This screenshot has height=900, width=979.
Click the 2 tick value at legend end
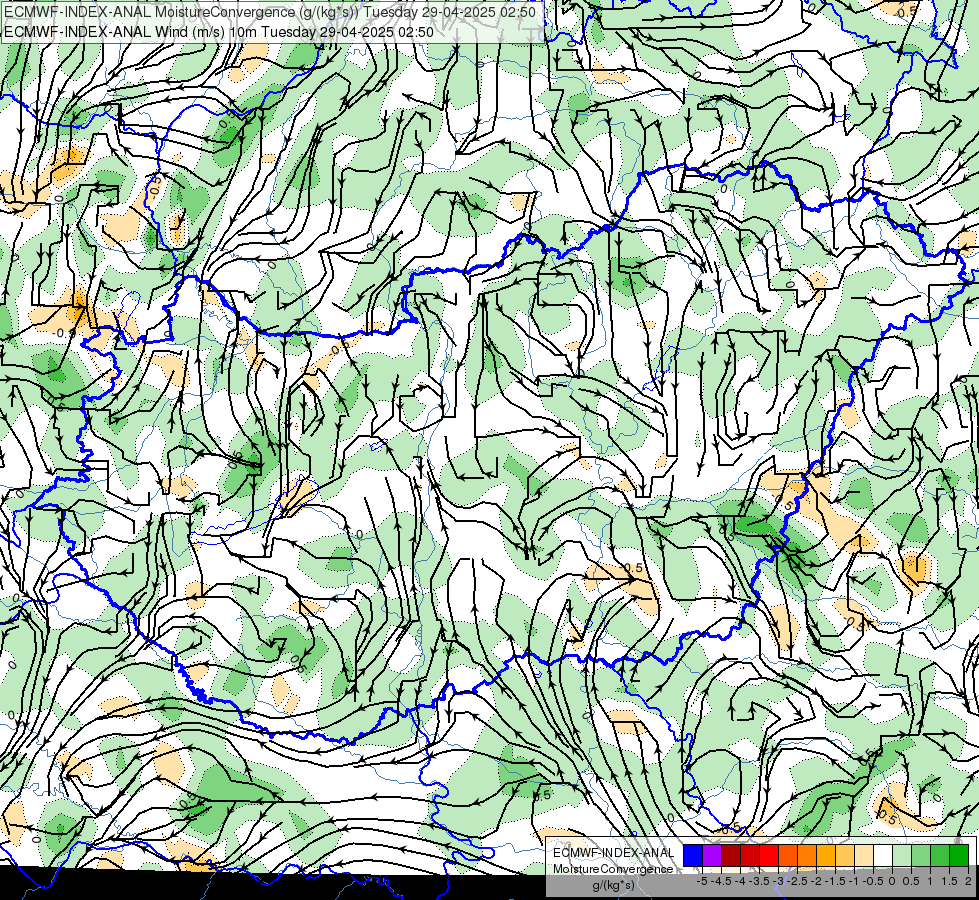tap(968, 881)
